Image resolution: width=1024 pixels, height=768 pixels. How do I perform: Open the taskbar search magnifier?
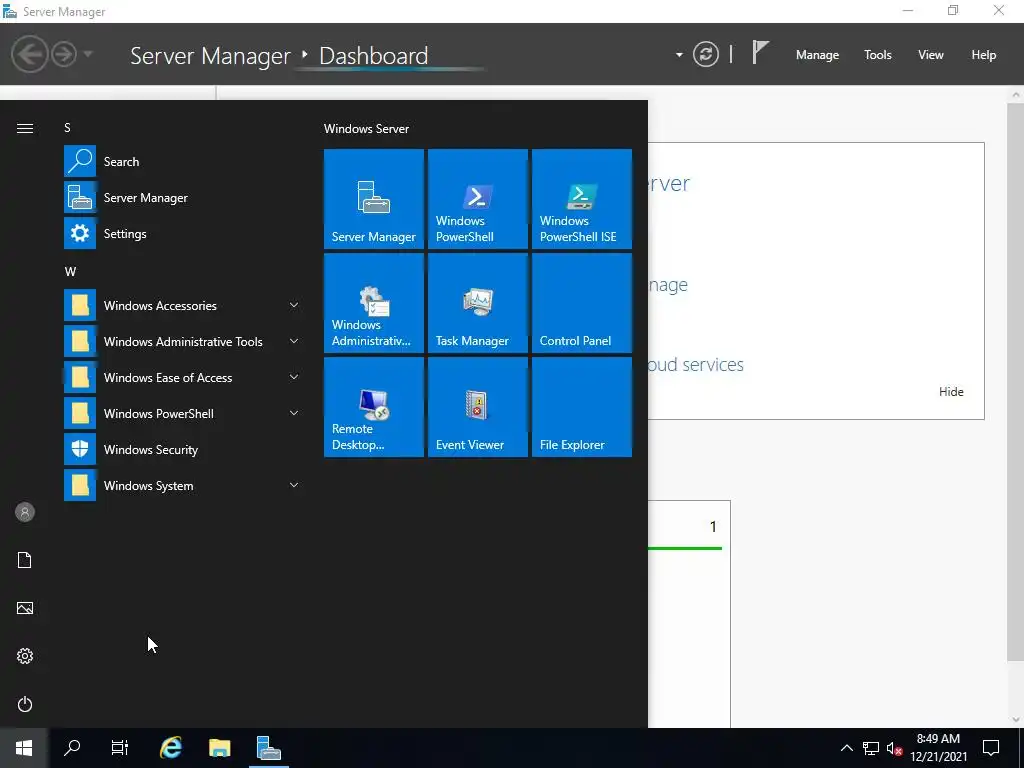[72, 748]
